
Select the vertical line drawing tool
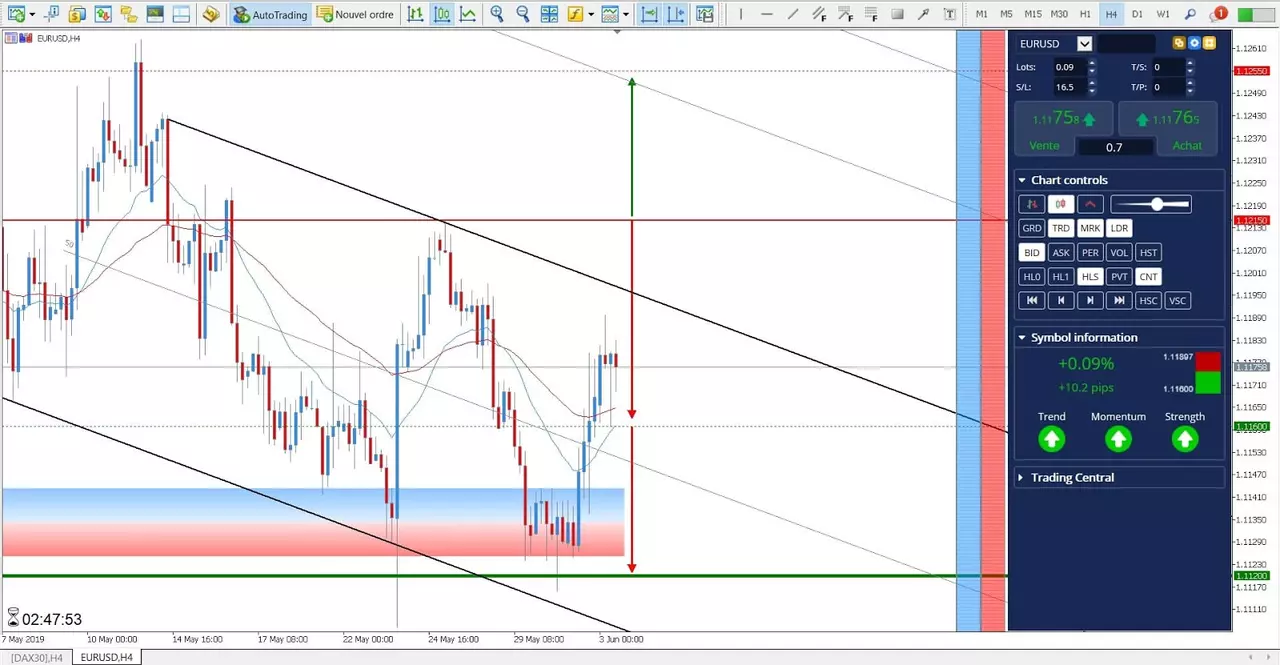point(740,14)
